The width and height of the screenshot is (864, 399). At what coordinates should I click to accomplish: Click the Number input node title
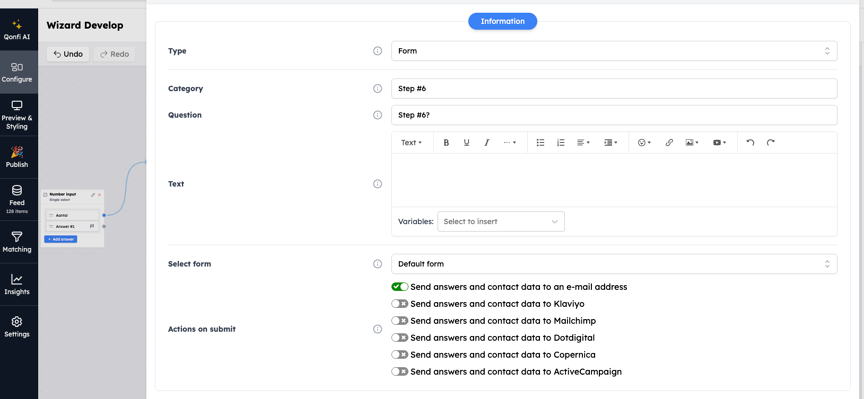tap(63, 194)
